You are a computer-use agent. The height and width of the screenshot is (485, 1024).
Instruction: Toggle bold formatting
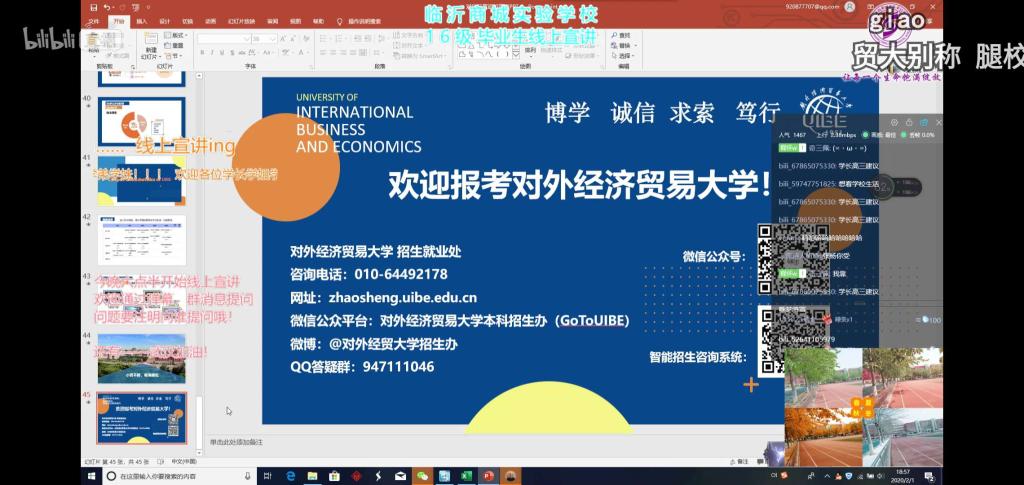[202, 52]
